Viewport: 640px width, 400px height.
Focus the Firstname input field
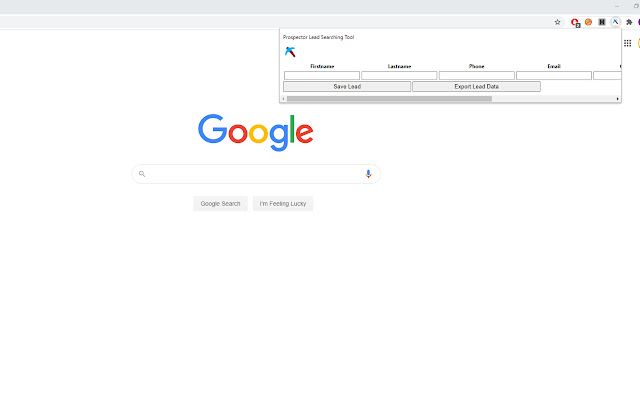point(322,76)
